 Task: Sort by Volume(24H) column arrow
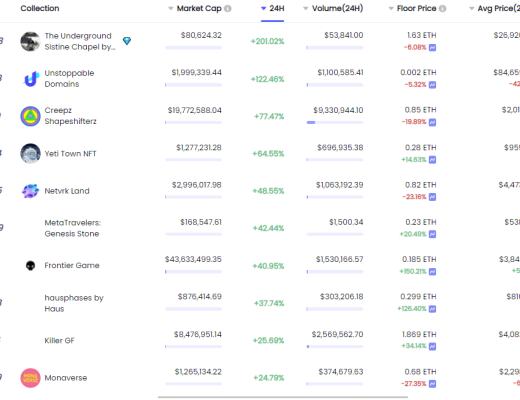pos(305,8)
